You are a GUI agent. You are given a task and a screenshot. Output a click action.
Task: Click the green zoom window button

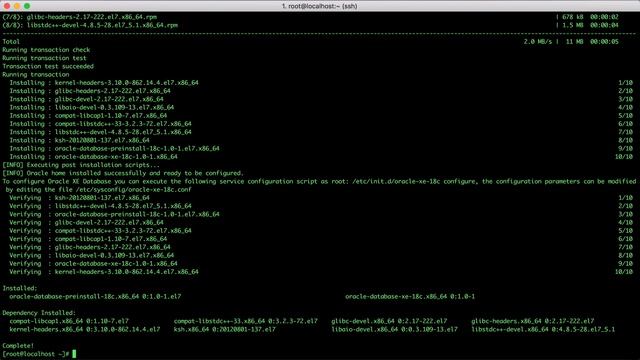pyautogui.click(x=27, y=6)
